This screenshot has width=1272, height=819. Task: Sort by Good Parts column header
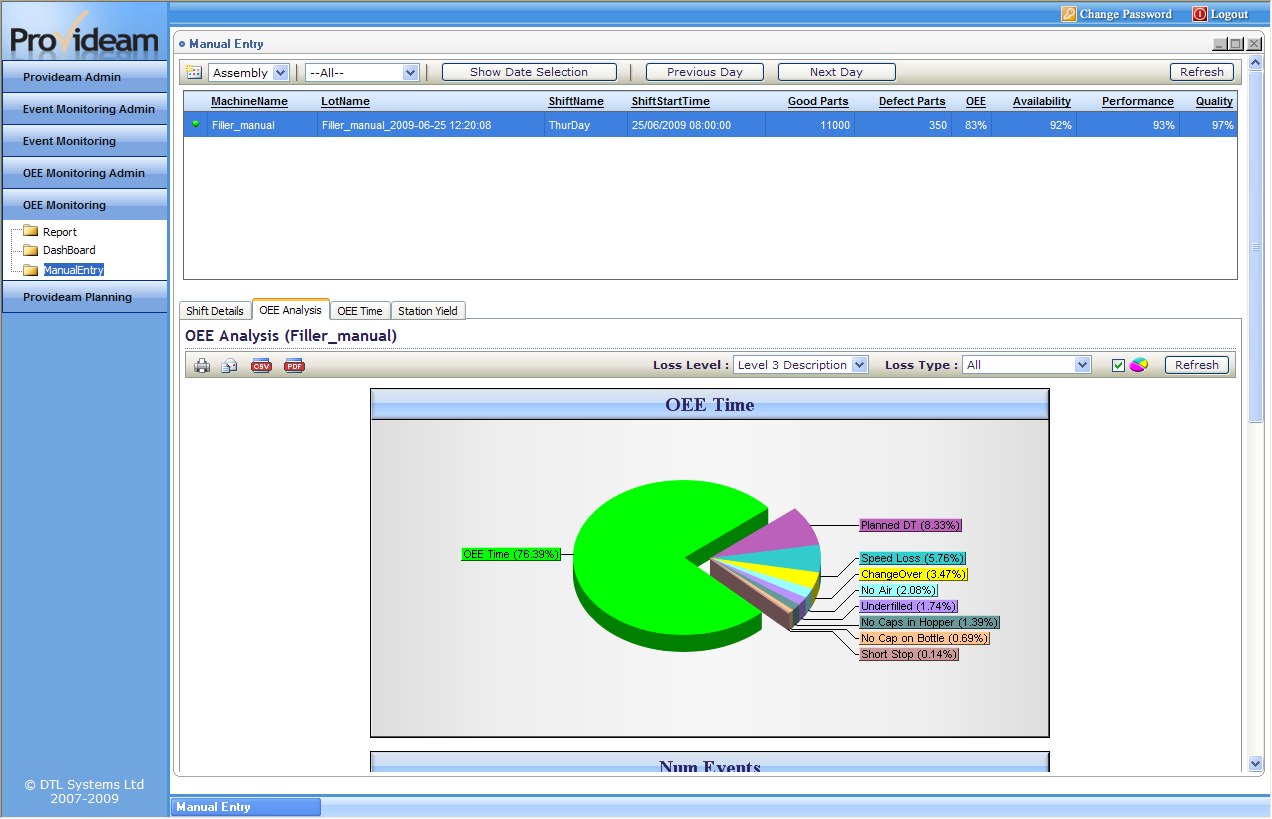[x=818, y=101]
